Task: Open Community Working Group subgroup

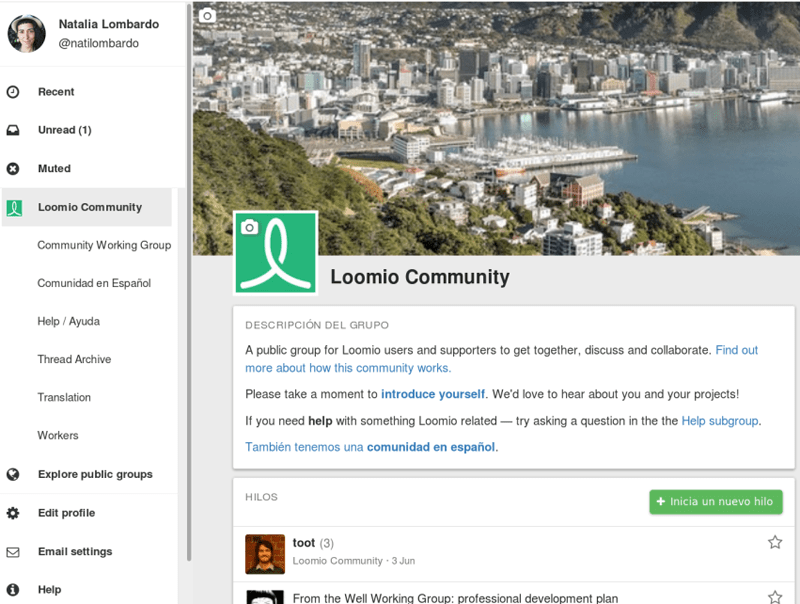Action: click(x=104, y=245)
